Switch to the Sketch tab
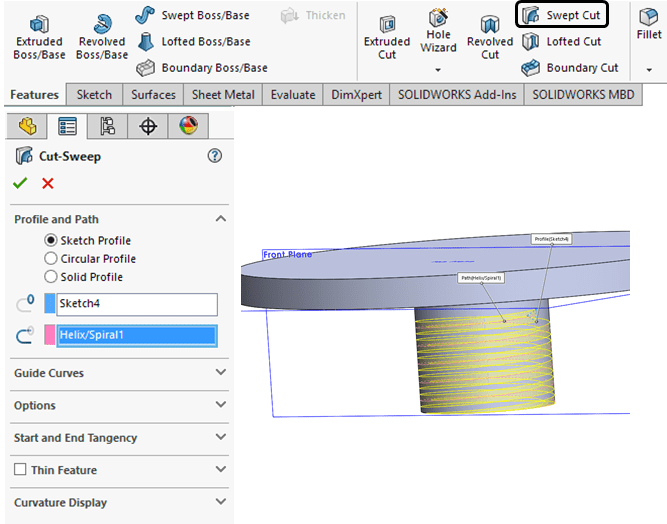This screenshot has height=524, width=667. coord(94,95)
